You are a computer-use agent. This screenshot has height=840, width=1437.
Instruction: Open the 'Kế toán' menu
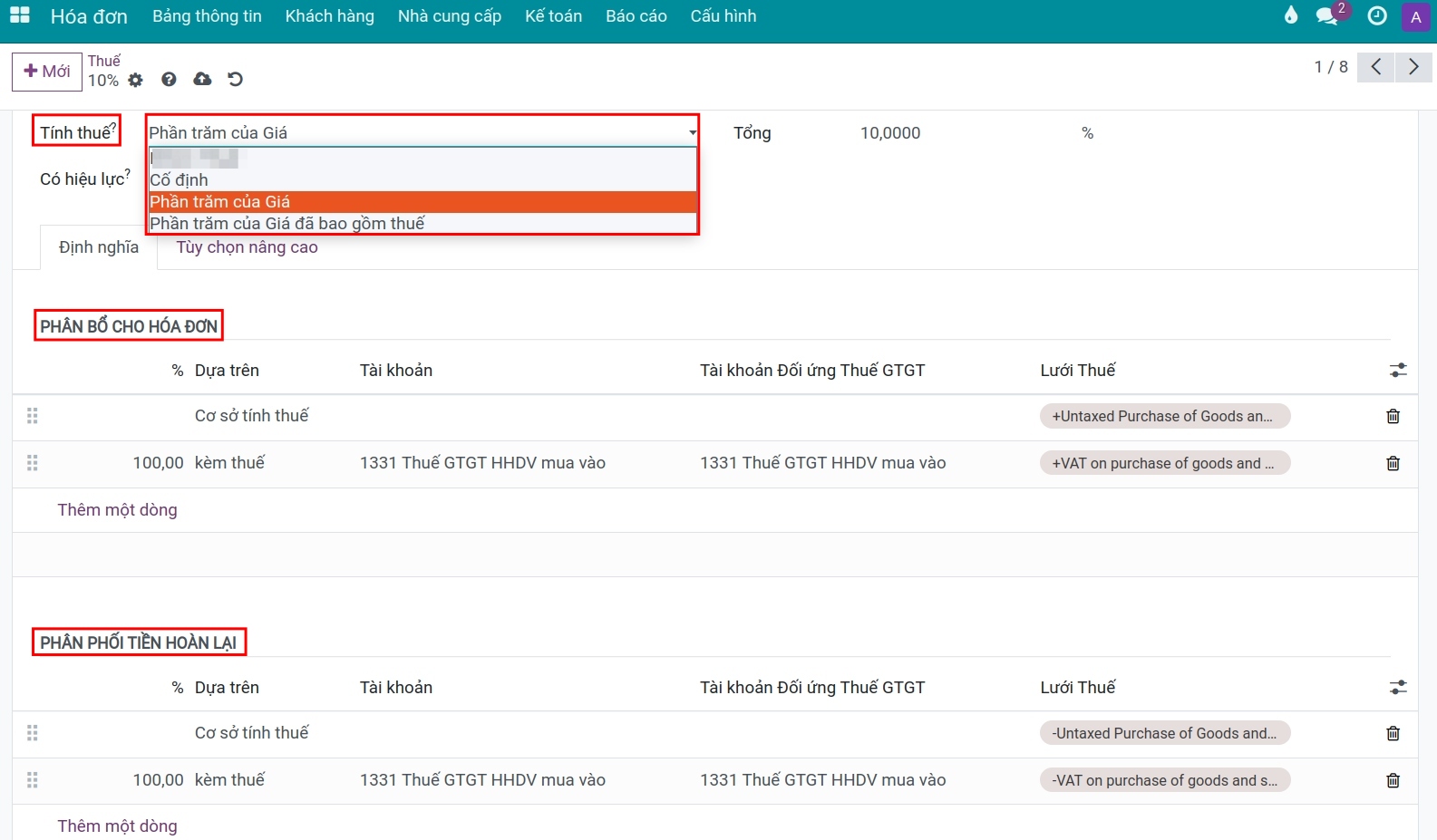tap(553, 16)
